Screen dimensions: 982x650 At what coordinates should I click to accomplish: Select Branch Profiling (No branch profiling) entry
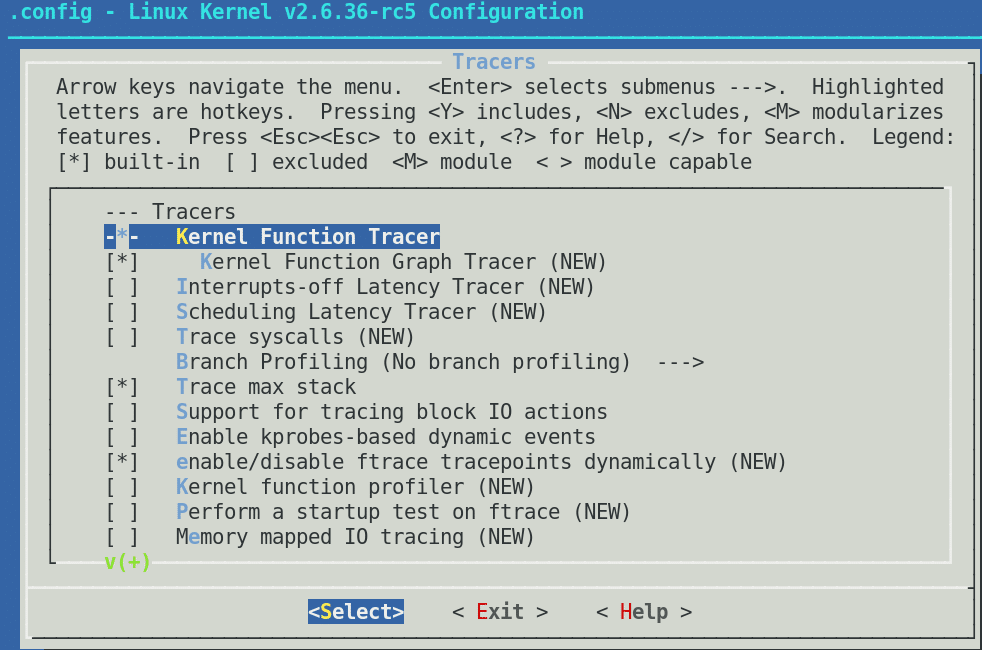[x=403, y=362]
